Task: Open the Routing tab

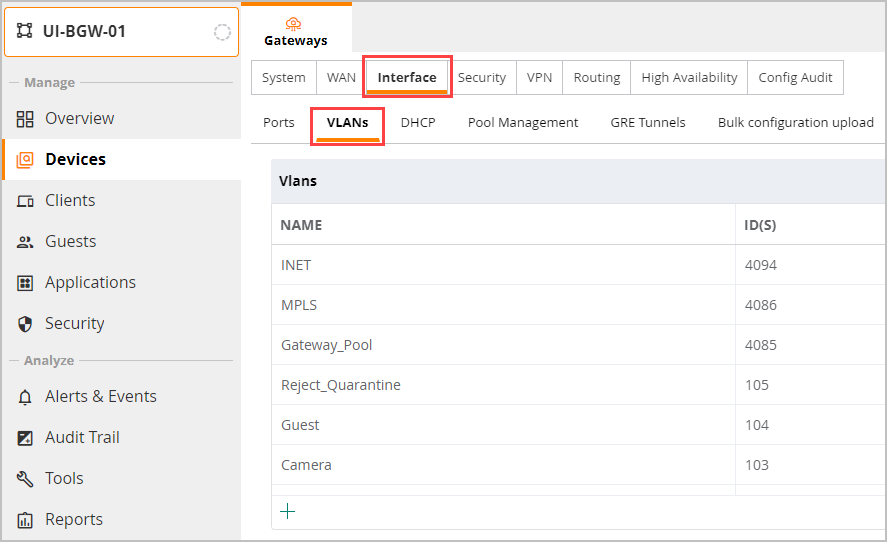Action: pyautogui.click(x=597, y=78)
